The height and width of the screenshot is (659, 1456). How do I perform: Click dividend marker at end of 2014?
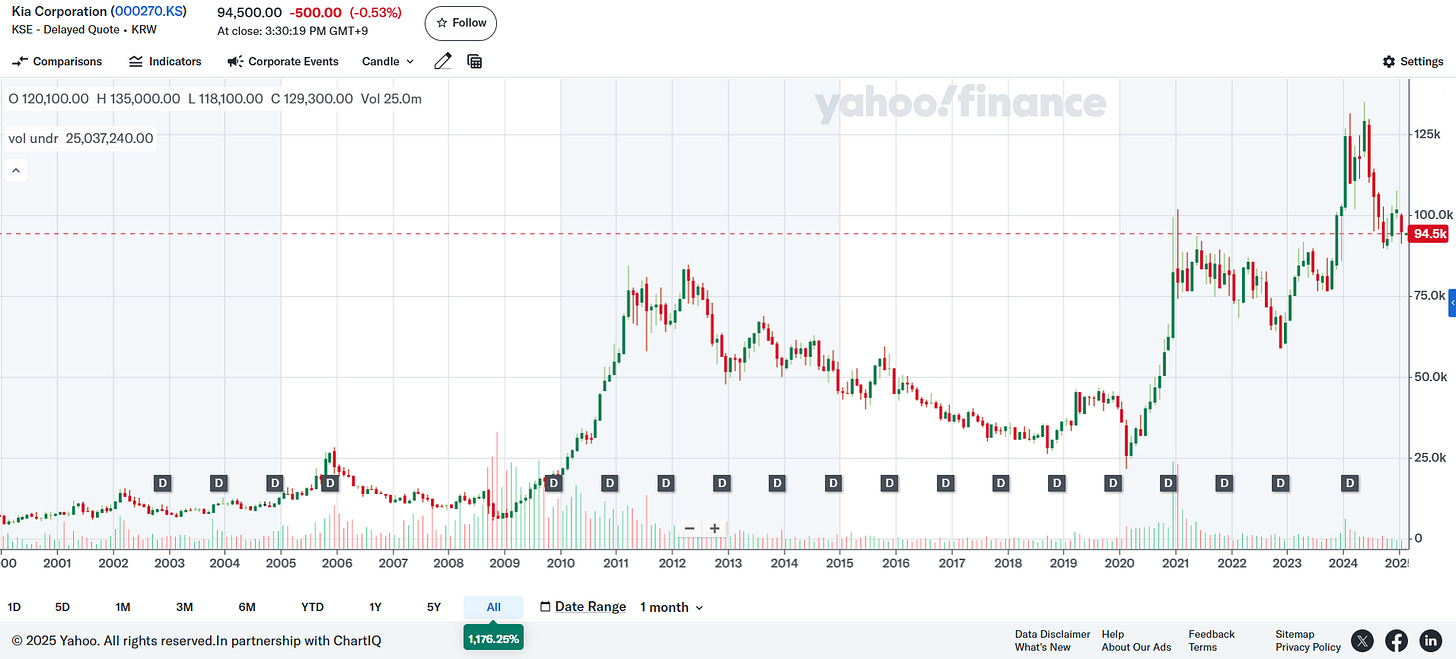(833, 483)
